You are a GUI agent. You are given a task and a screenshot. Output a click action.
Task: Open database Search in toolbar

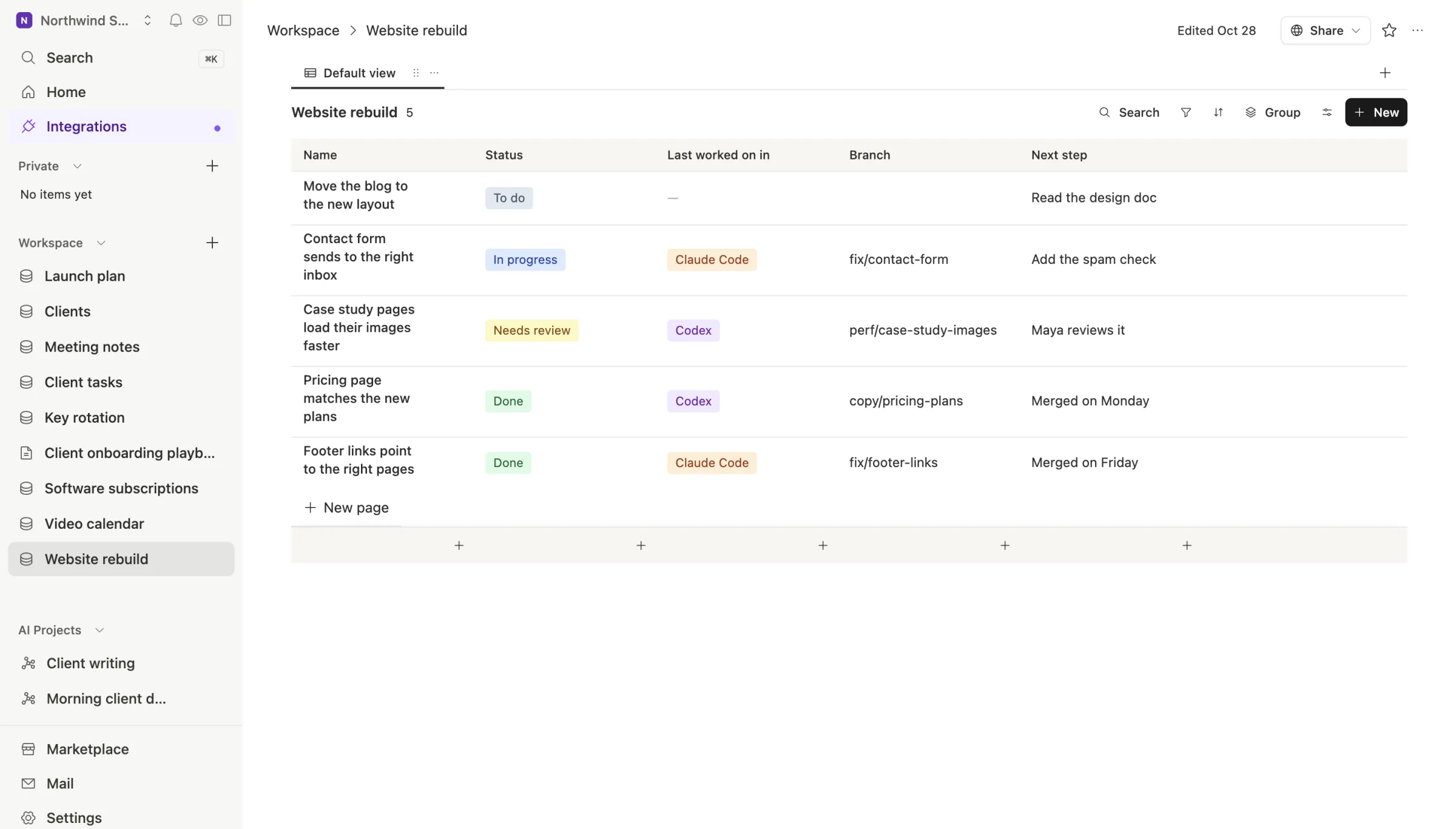(1129, 113)
